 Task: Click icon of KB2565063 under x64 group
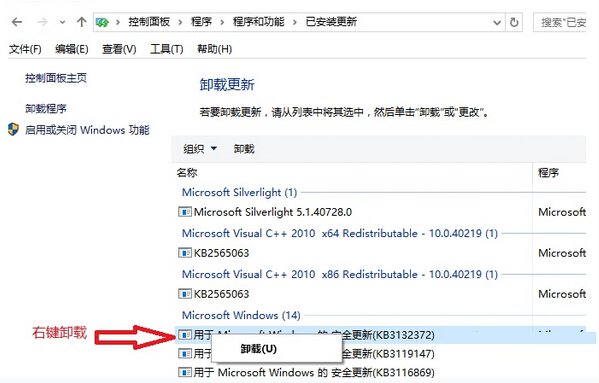pos(185,252)
